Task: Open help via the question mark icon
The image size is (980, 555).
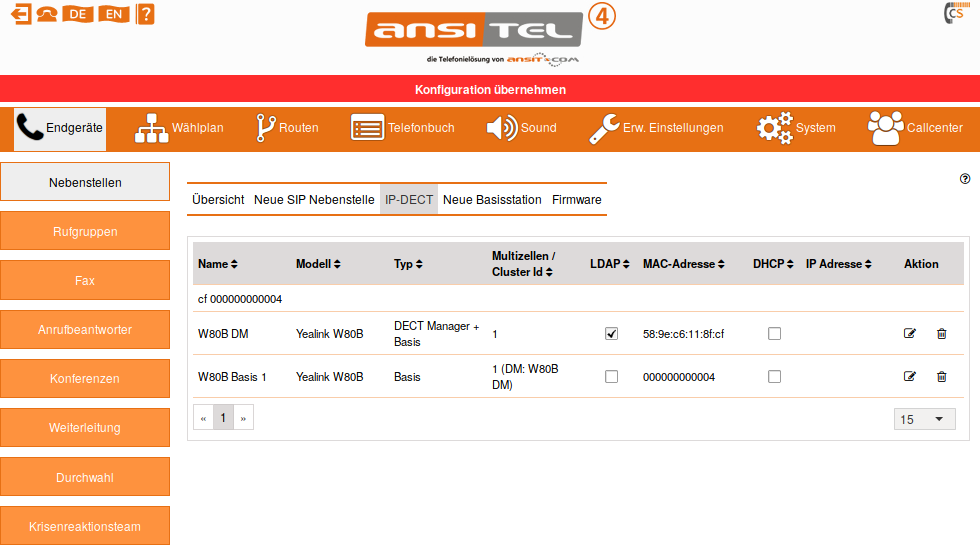Action: click(146, 14)
